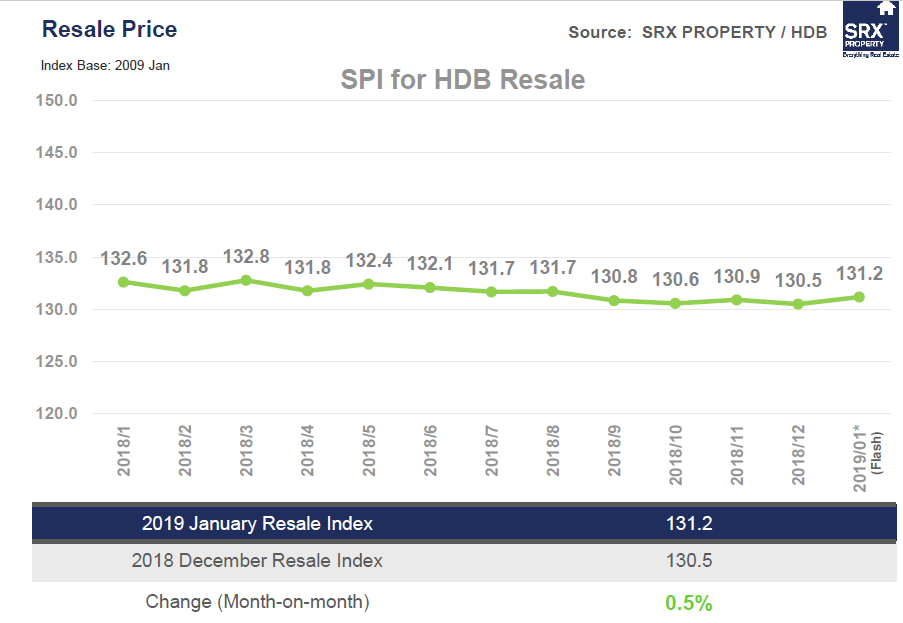The height and width of the screenshot is (623, 903).
Task: Click the '2018 December Resale Index' row label
Action: click(257, 561)
